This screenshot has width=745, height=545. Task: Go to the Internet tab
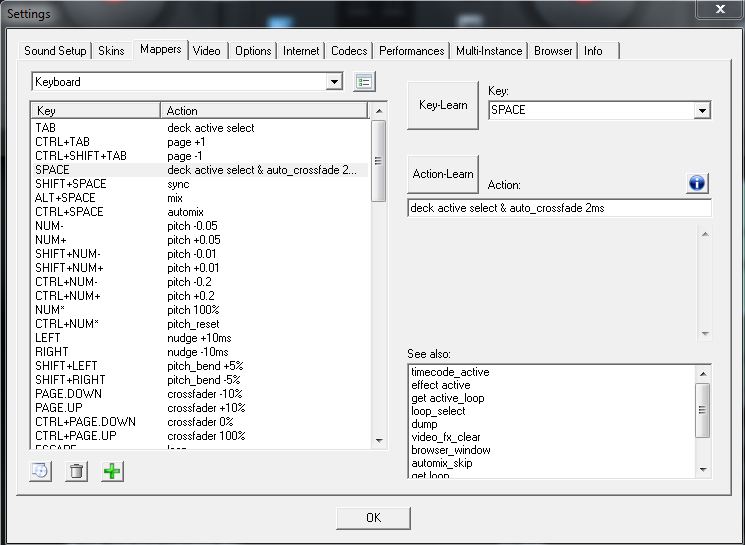[x=301, y=51]
